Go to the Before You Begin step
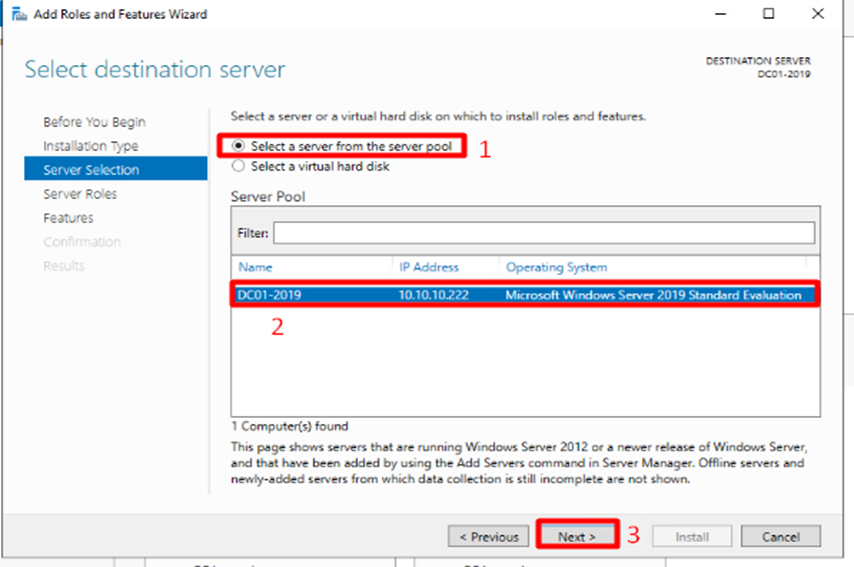The image size is (854, 567). point(94,122)
